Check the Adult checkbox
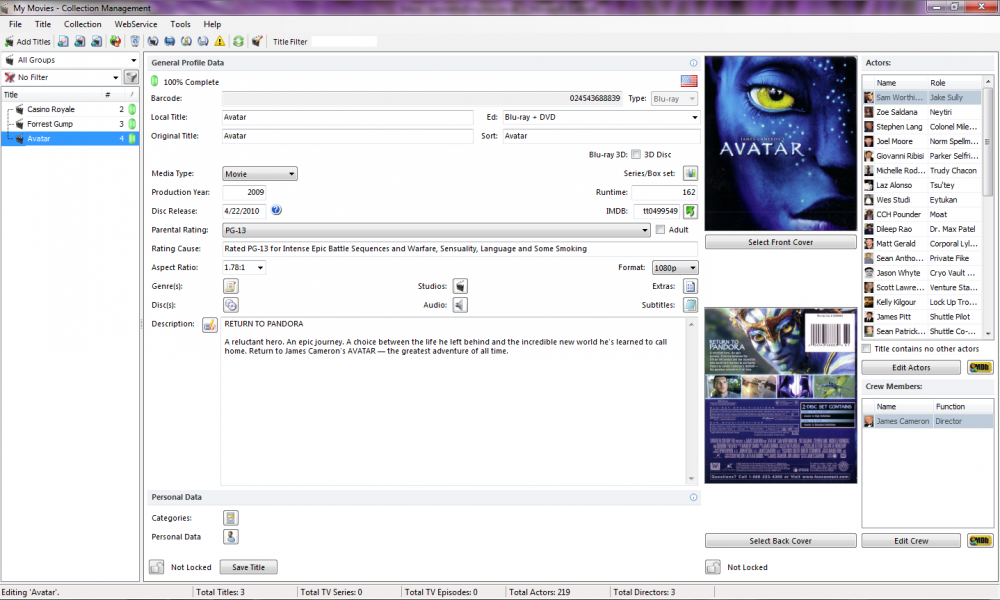 tap(660, 230)
